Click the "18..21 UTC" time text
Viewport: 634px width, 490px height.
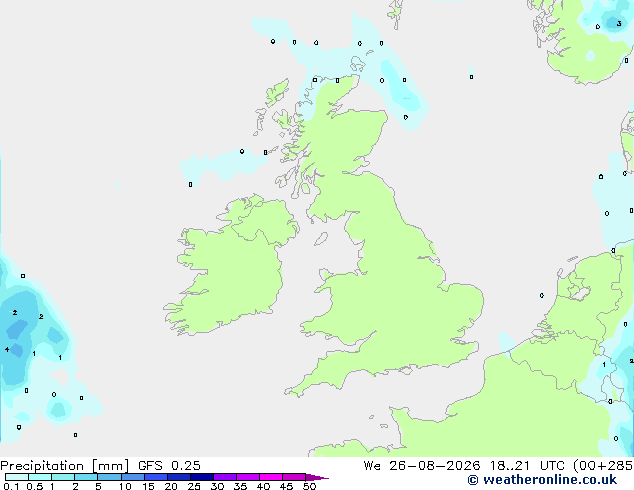(526, 466)
